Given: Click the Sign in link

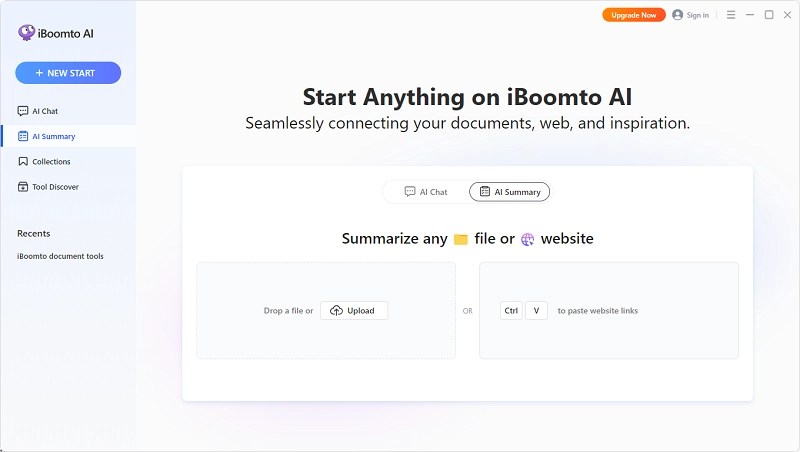Looking at the screenshot, I should (x=697, y=15).
